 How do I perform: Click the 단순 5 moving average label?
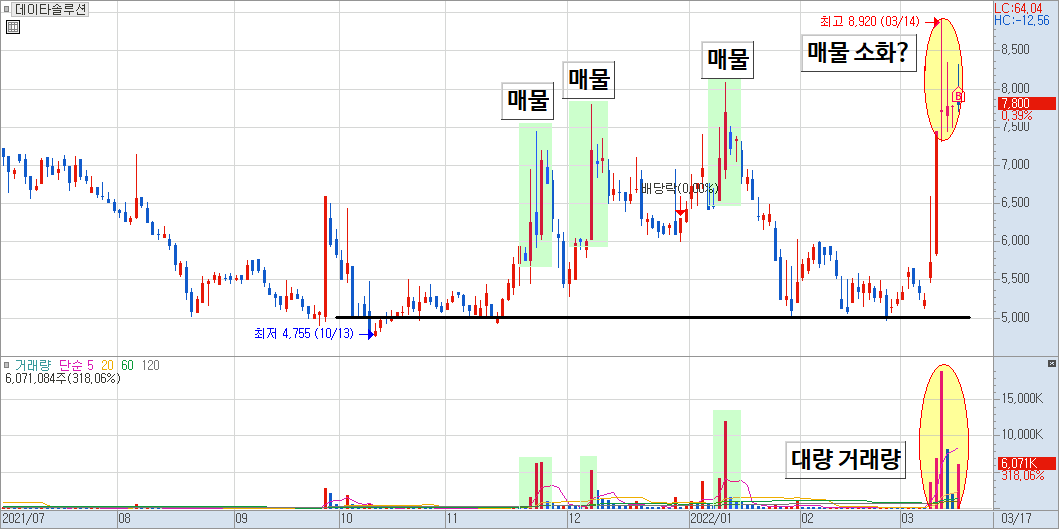pos(76,366)
